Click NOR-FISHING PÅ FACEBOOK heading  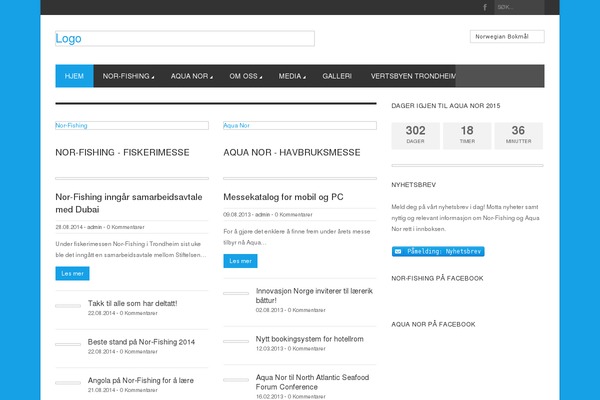[437, 278]
